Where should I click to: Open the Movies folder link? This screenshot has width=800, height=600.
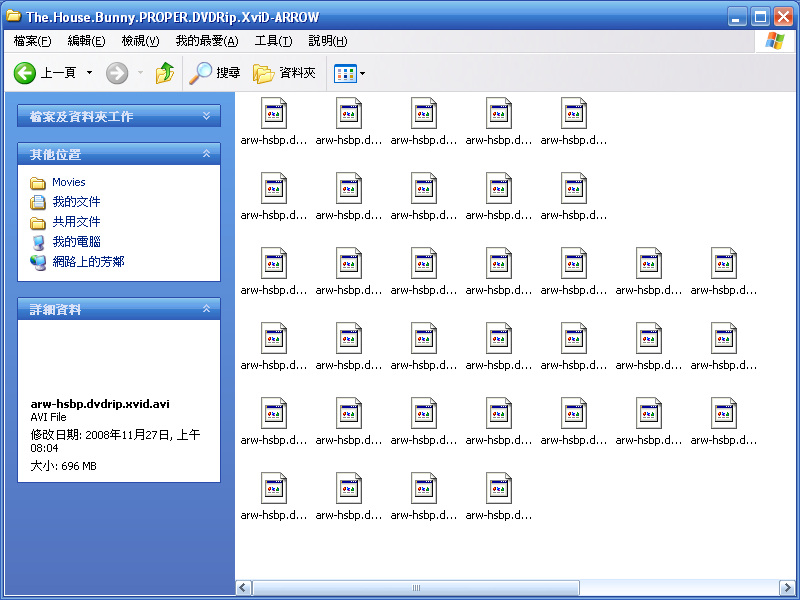(68, 182)
